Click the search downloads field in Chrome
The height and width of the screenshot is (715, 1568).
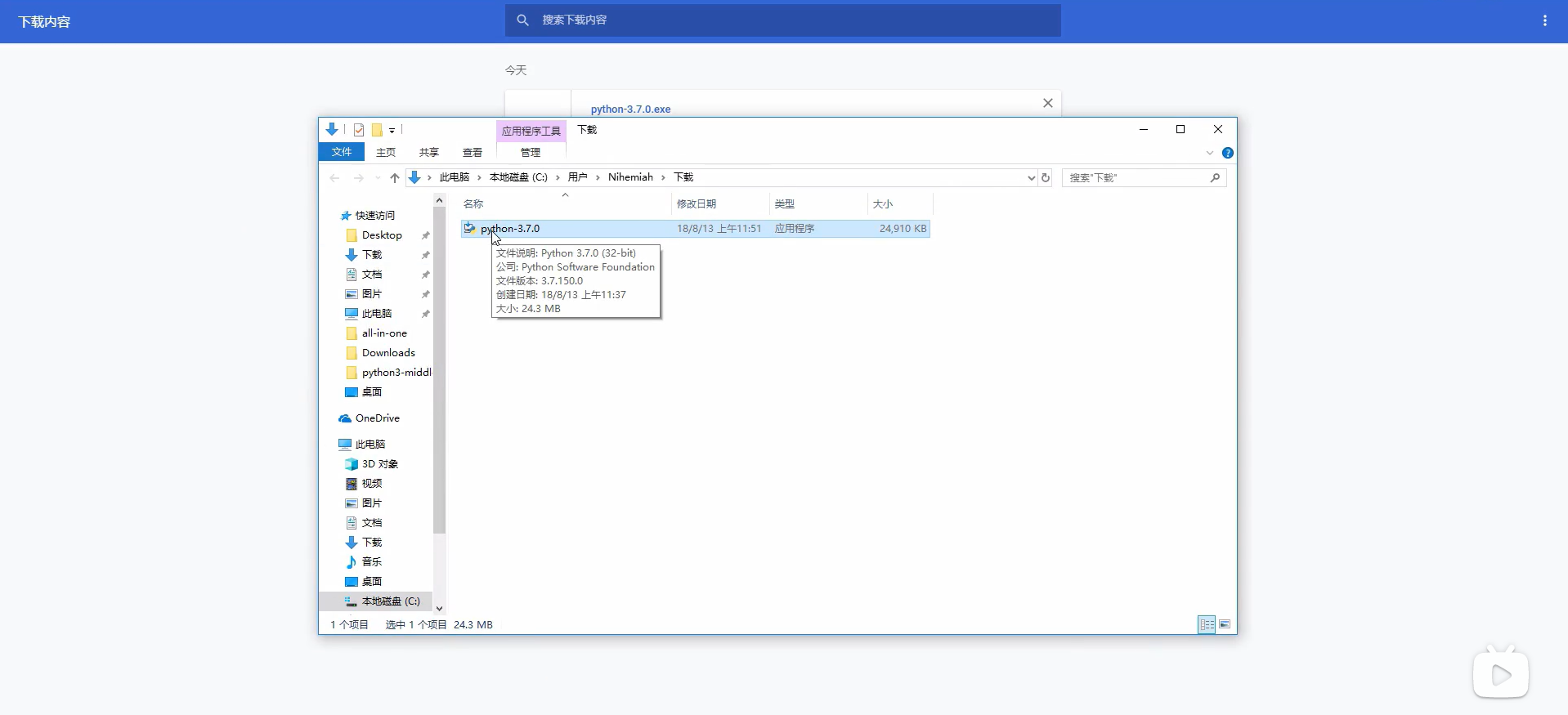click(x=782, y=20)
